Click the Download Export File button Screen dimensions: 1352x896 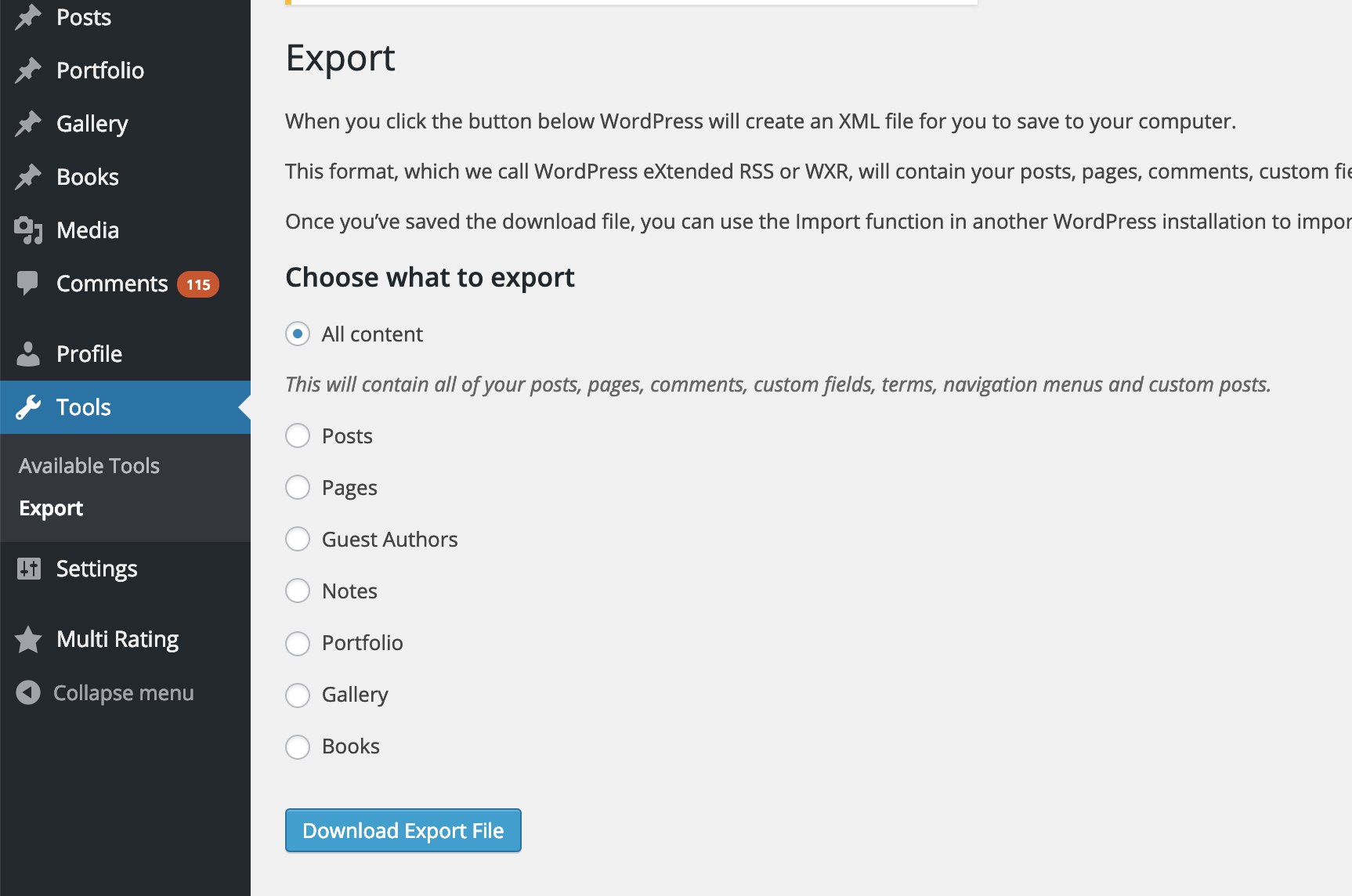pos(403,830)
